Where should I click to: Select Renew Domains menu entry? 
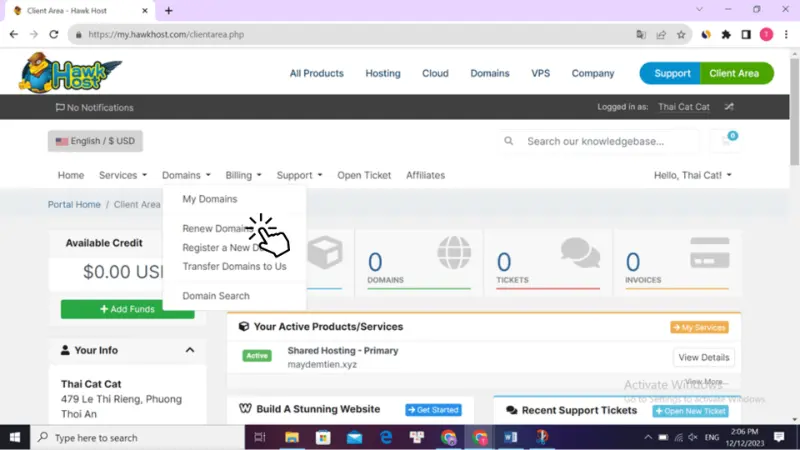[x=218, y=229]
